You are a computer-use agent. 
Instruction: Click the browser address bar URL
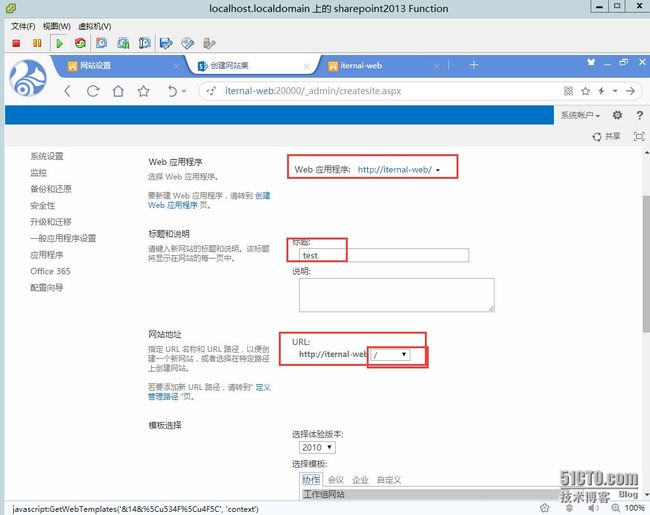pos(313,91)
